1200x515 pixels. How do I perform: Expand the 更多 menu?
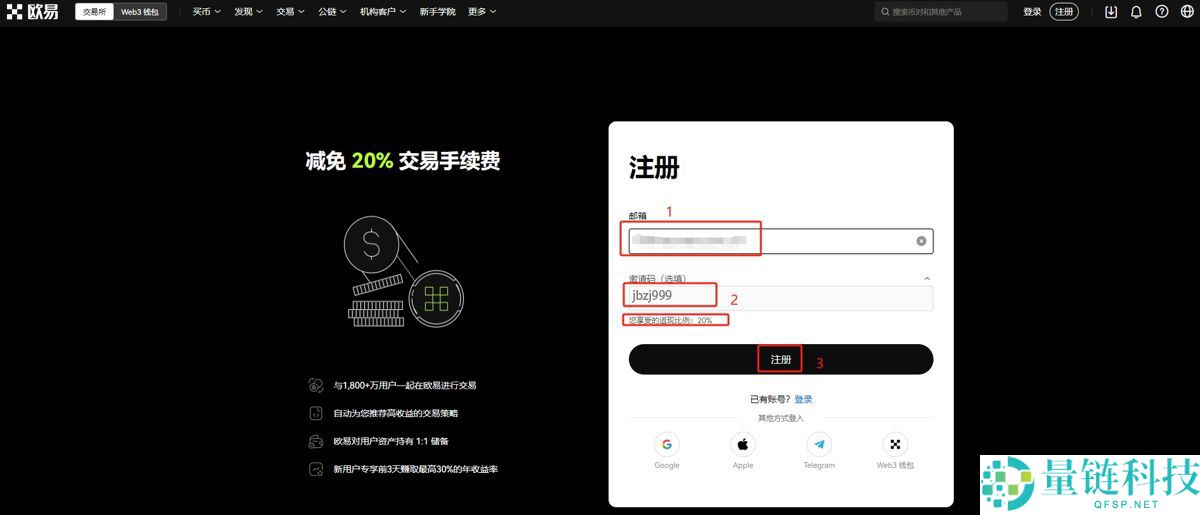(482, 12)
